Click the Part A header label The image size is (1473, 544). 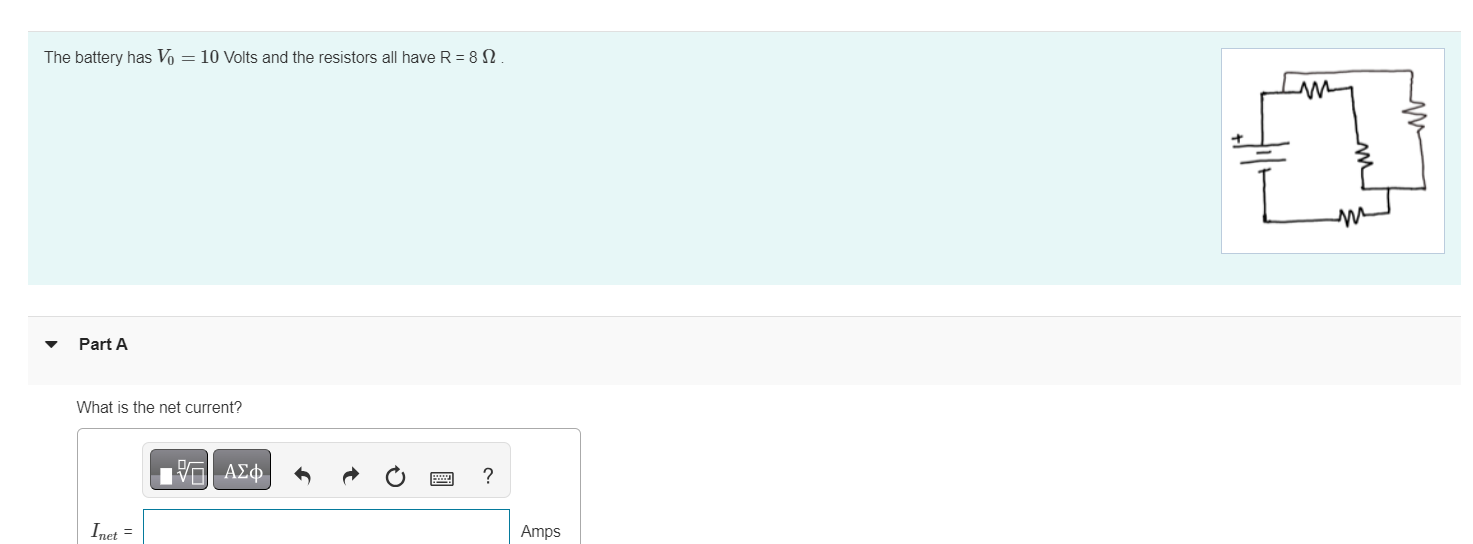pyautogui.click(x=103, y=344)
